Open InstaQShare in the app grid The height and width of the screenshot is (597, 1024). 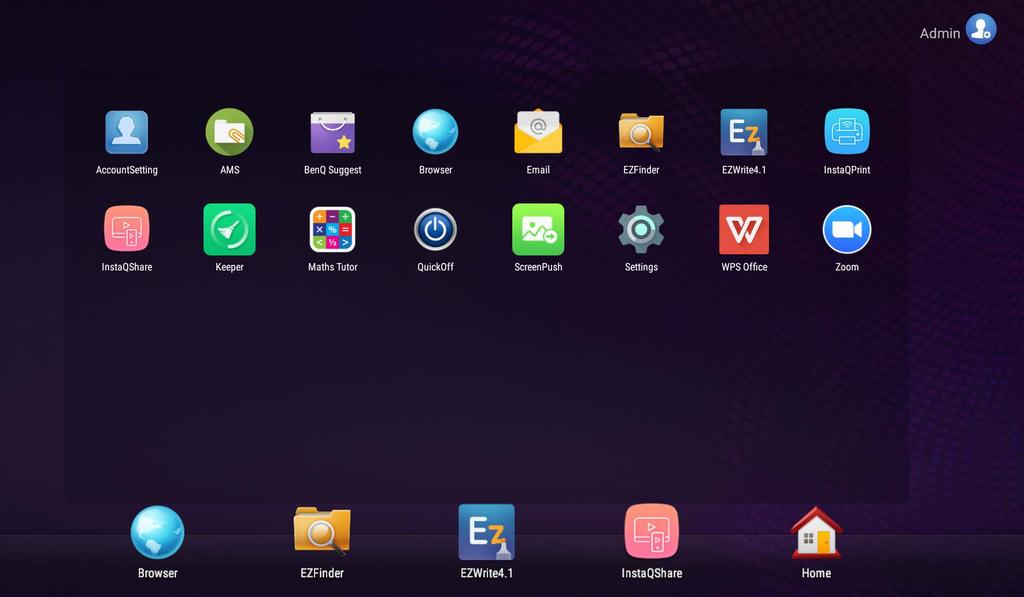coord(127,229)
